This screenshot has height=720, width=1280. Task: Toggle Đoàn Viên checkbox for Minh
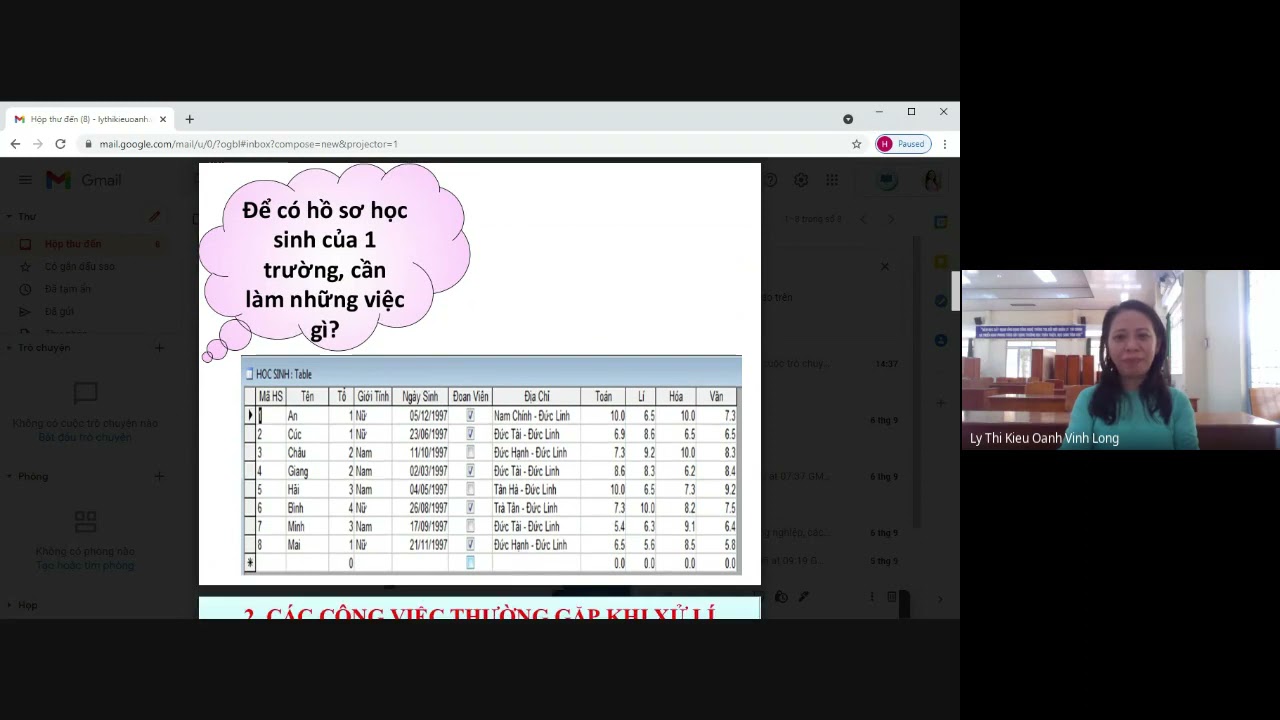click(x=470, y=526)
